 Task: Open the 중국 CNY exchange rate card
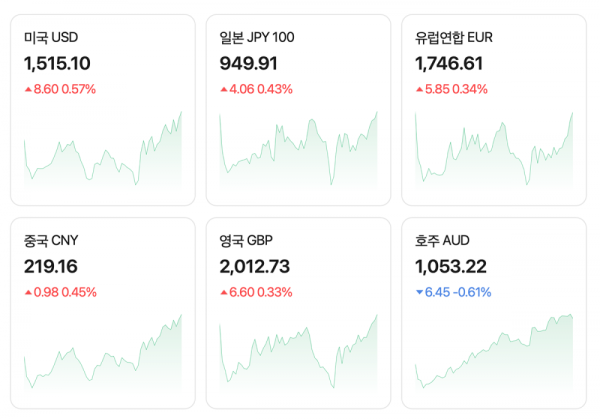(102, 312)
